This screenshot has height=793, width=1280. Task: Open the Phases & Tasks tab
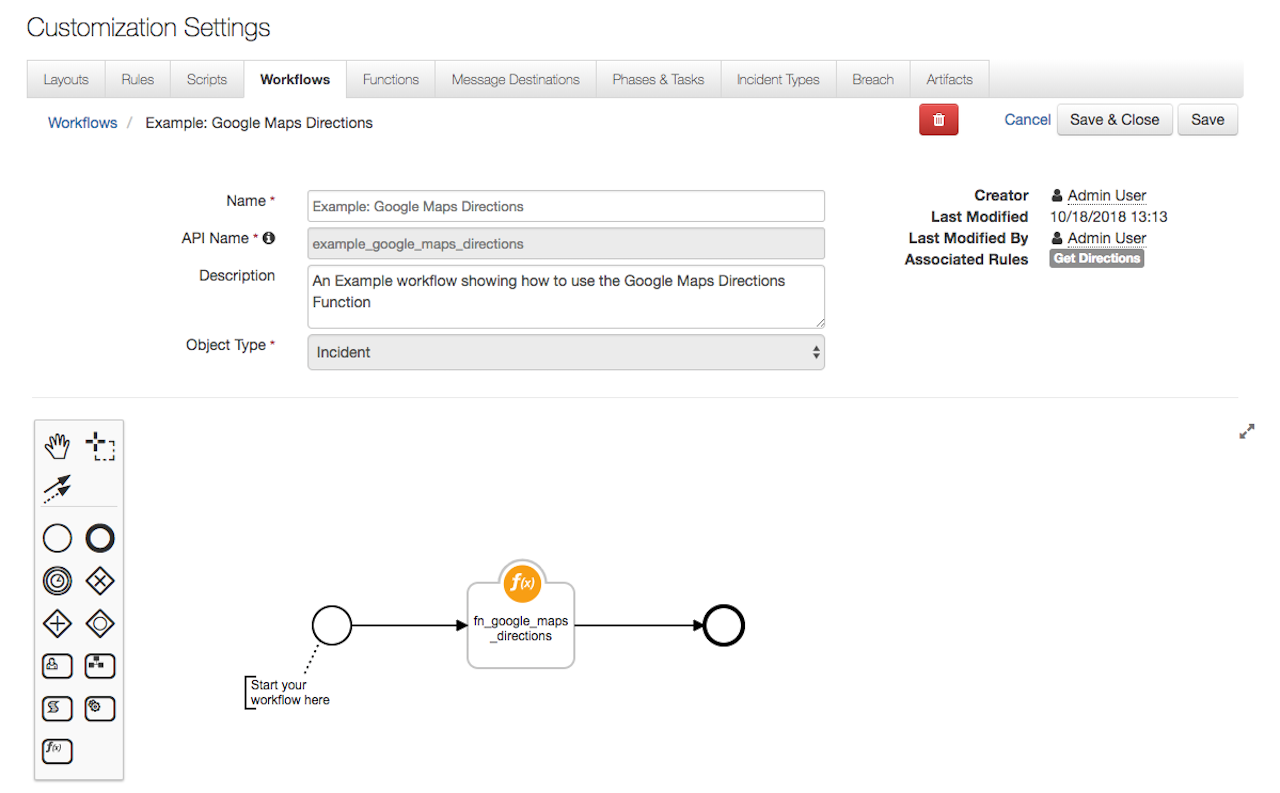658,79
